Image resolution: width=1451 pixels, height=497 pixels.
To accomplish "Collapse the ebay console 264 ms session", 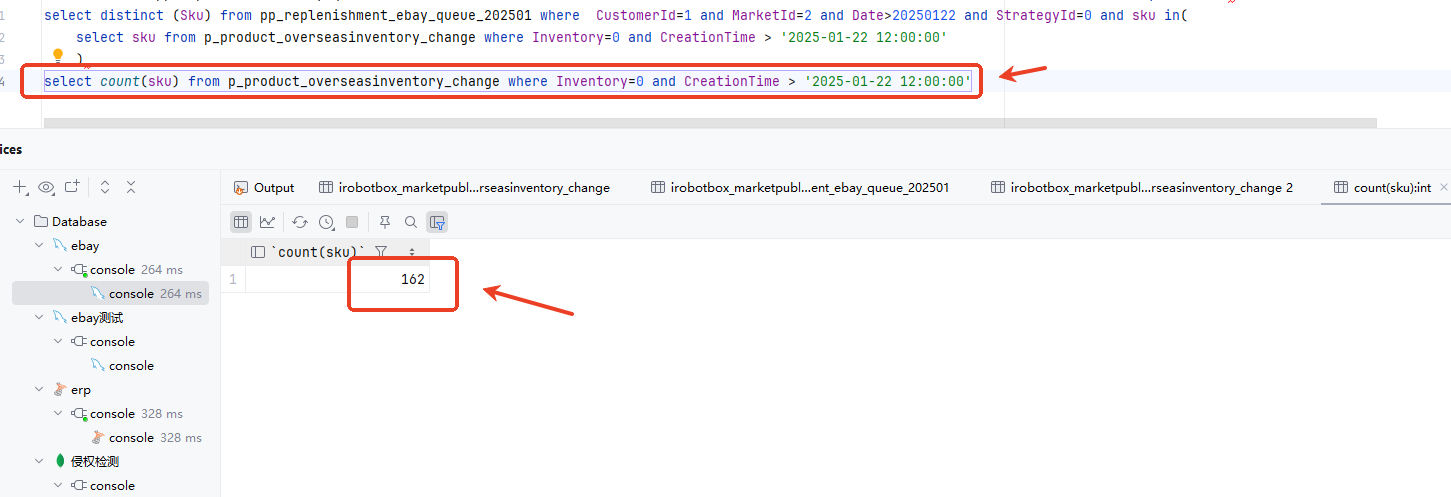I will tap(58, 269).
